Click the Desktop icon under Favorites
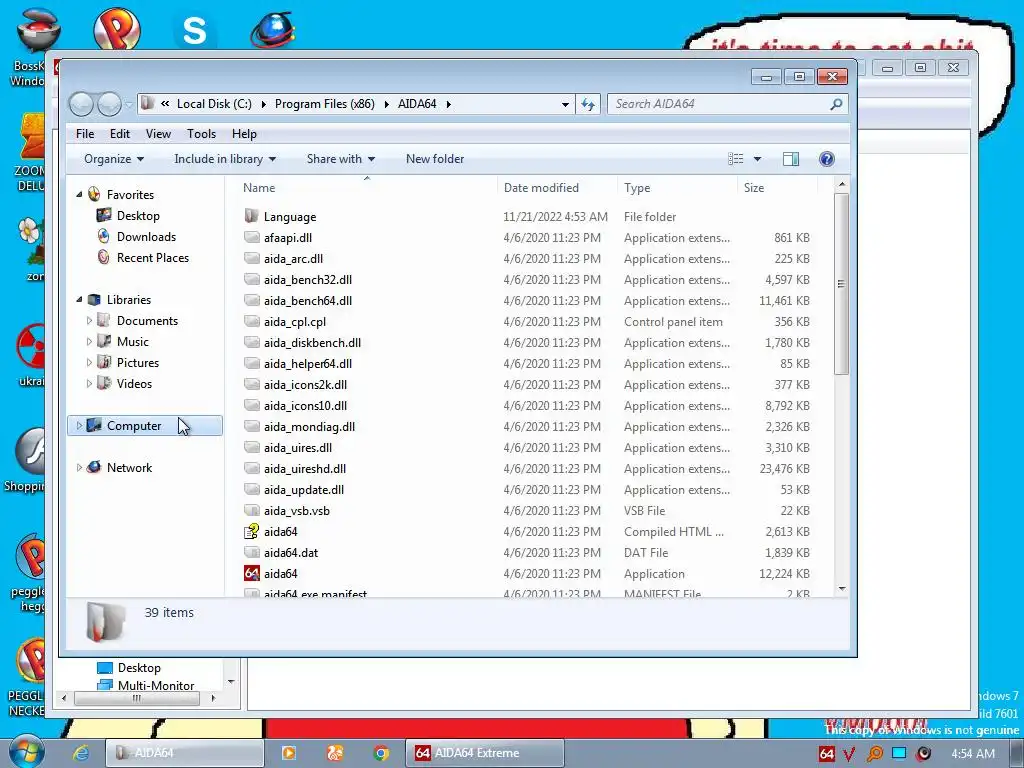Viewport: 1024px width, 768px height. coord(104,215)
